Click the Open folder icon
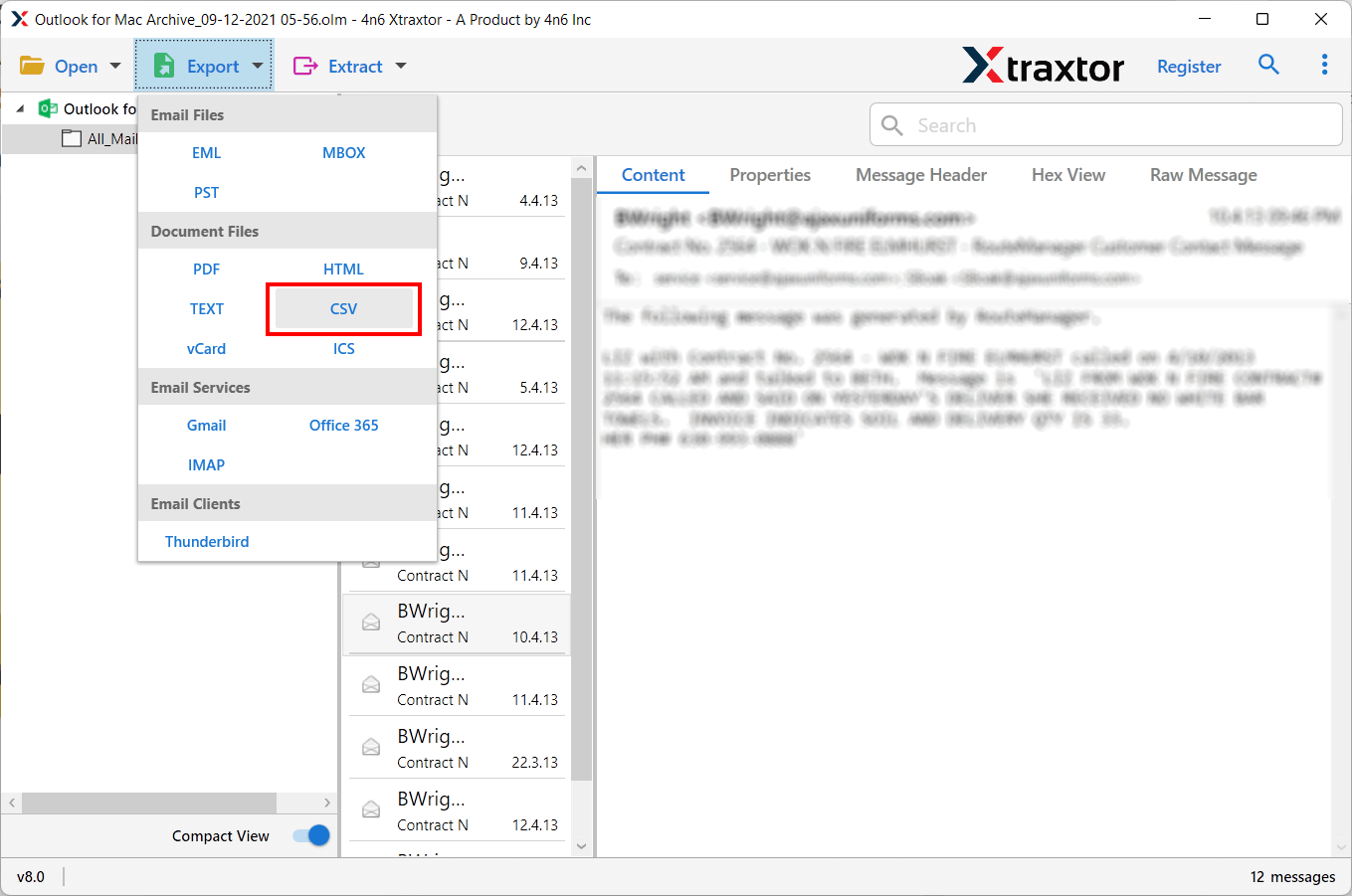 32,66
